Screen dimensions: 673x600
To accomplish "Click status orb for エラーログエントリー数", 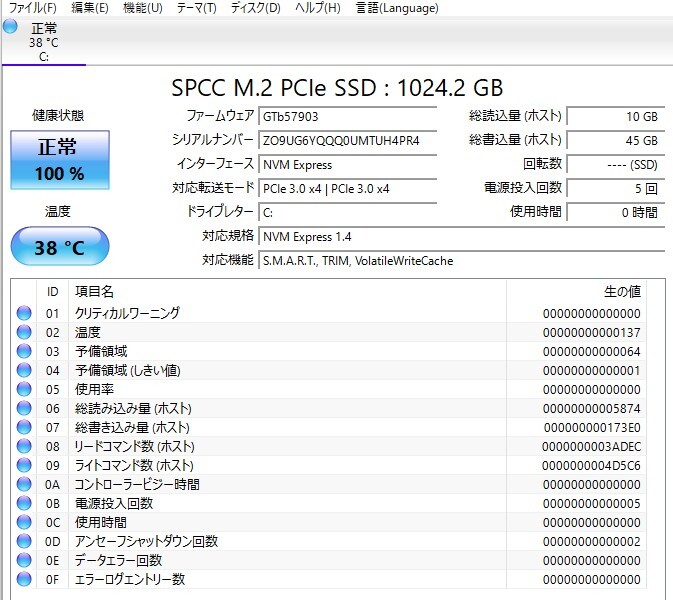I will [24, 579].
